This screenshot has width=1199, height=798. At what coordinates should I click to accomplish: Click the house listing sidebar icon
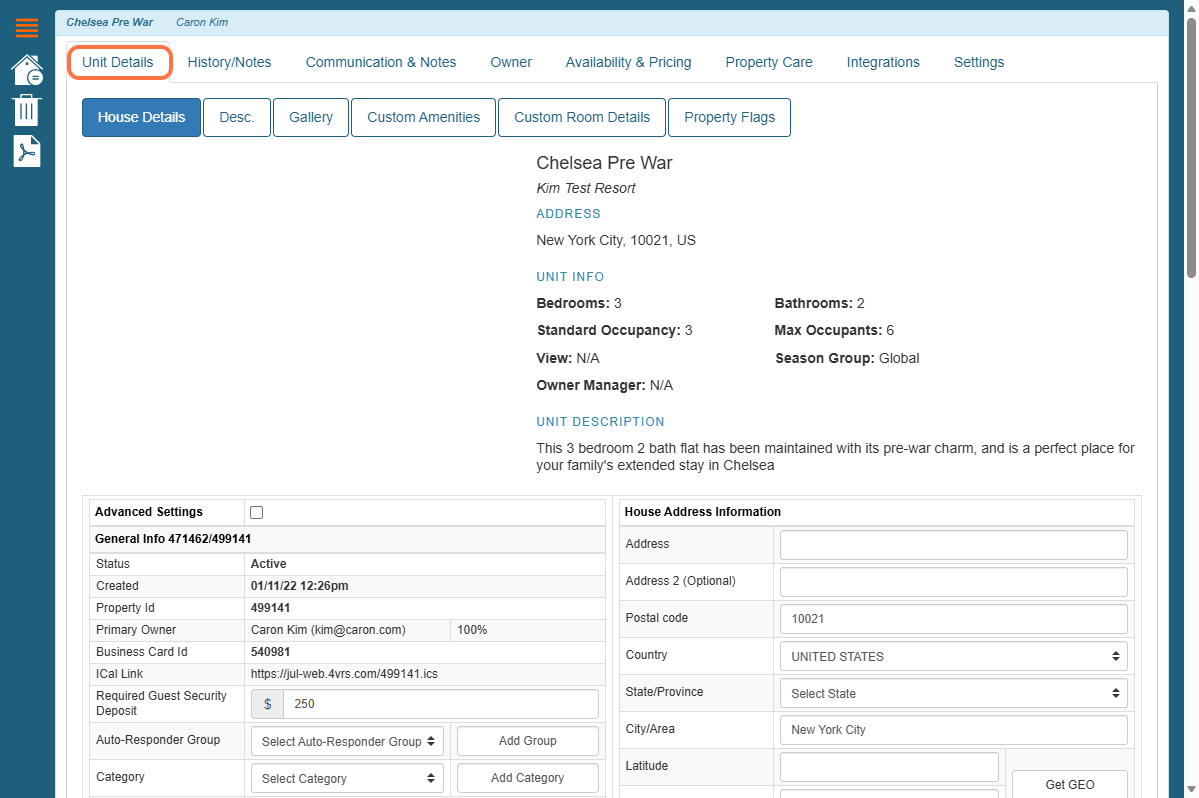click(x=27, y=70)
